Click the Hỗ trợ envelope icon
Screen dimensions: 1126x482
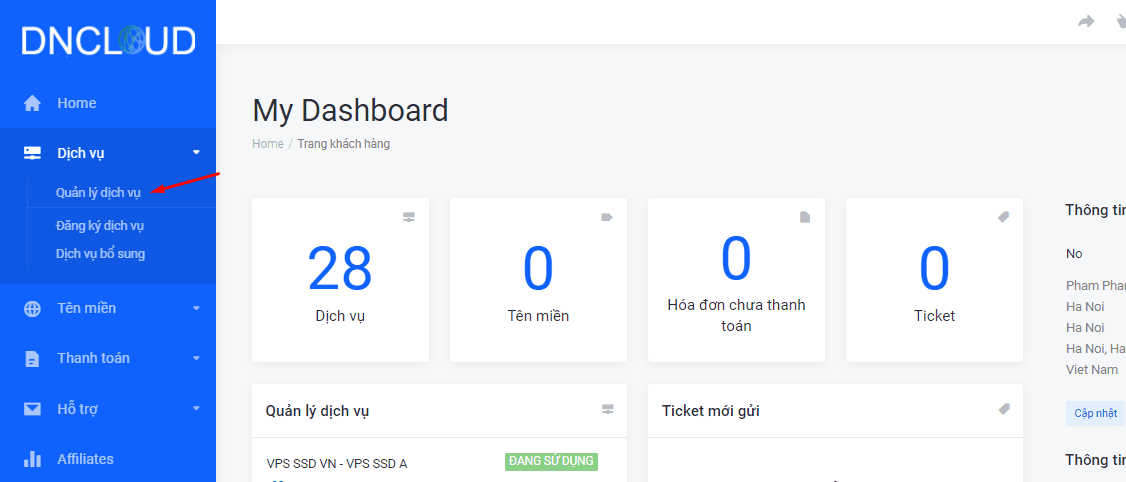[33, 409]
